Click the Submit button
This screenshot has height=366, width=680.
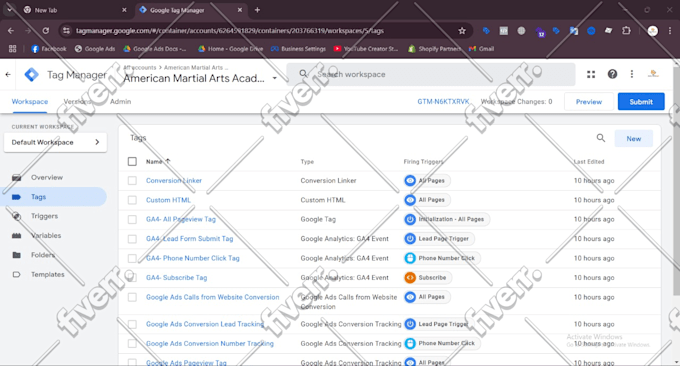pos(641,101)
